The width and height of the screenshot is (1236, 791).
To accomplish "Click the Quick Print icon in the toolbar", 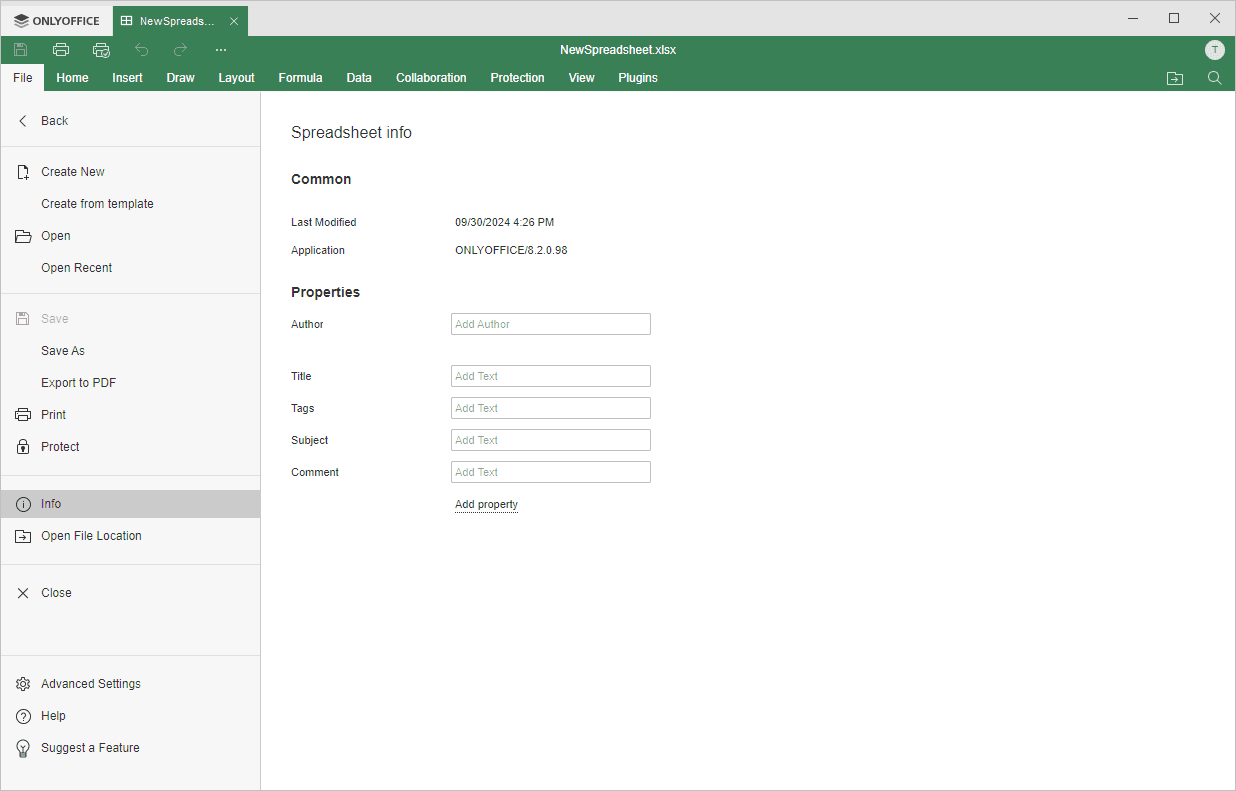I will tap(101, 50).
